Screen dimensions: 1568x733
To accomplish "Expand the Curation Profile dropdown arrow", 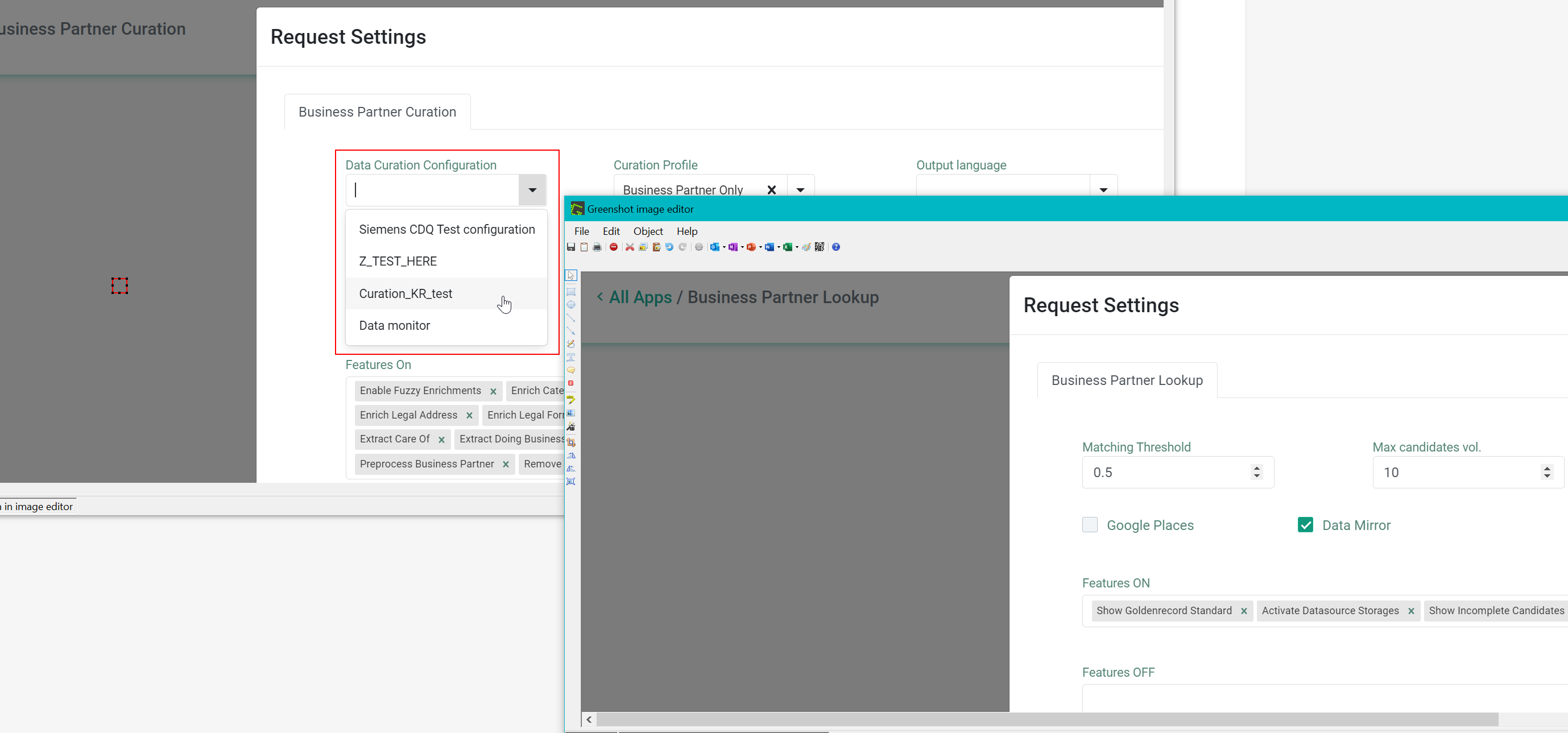I will (800, 190).
